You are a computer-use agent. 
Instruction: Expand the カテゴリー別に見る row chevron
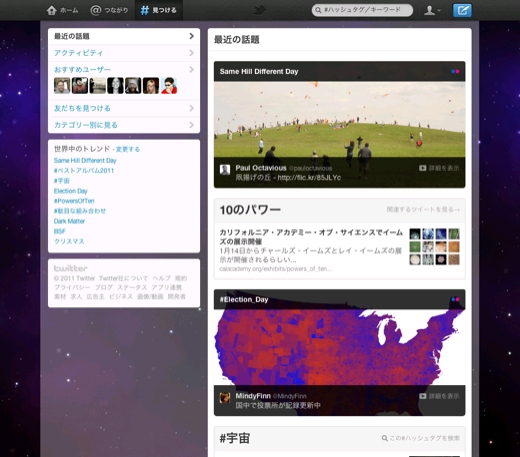coord(191,125)
